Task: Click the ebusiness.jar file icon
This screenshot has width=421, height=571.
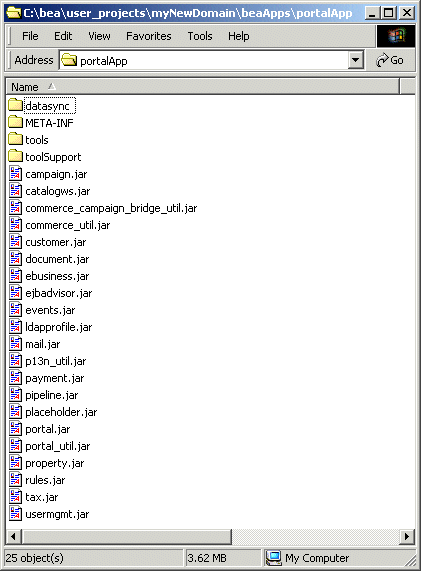Action: (15, 276)
